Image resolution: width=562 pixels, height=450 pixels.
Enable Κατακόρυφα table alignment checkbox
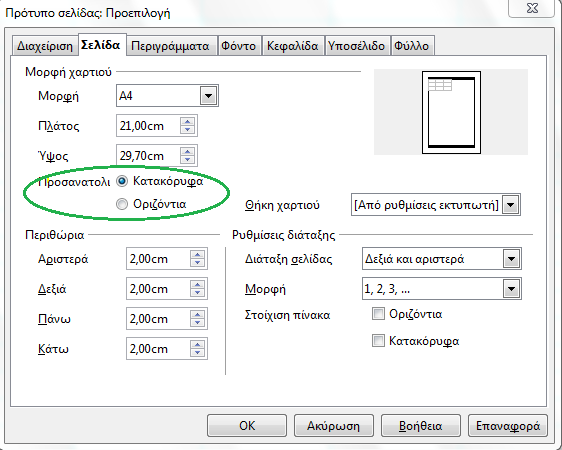coord(378,340)
